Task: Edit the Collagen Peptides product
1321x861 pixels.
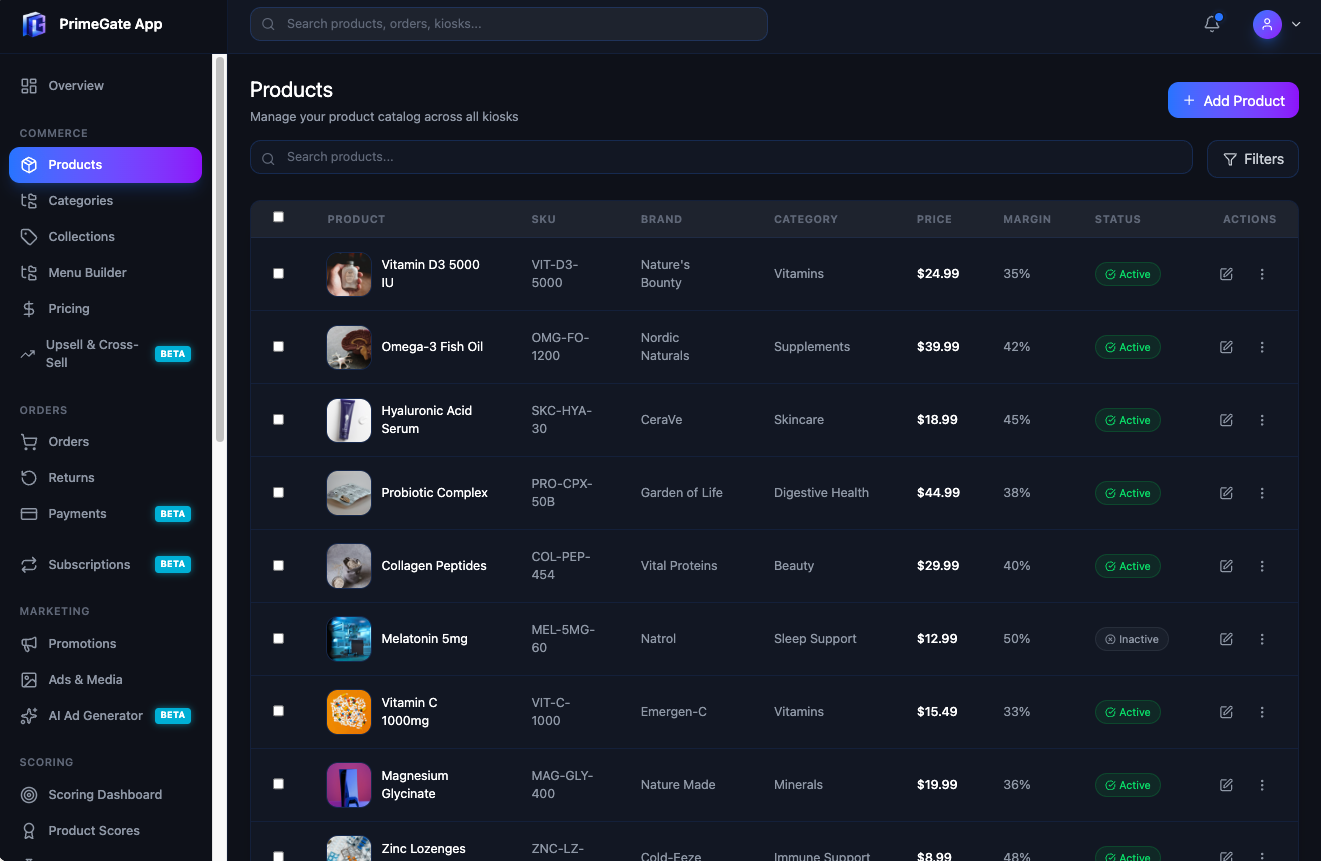Action: (1226, 566)
